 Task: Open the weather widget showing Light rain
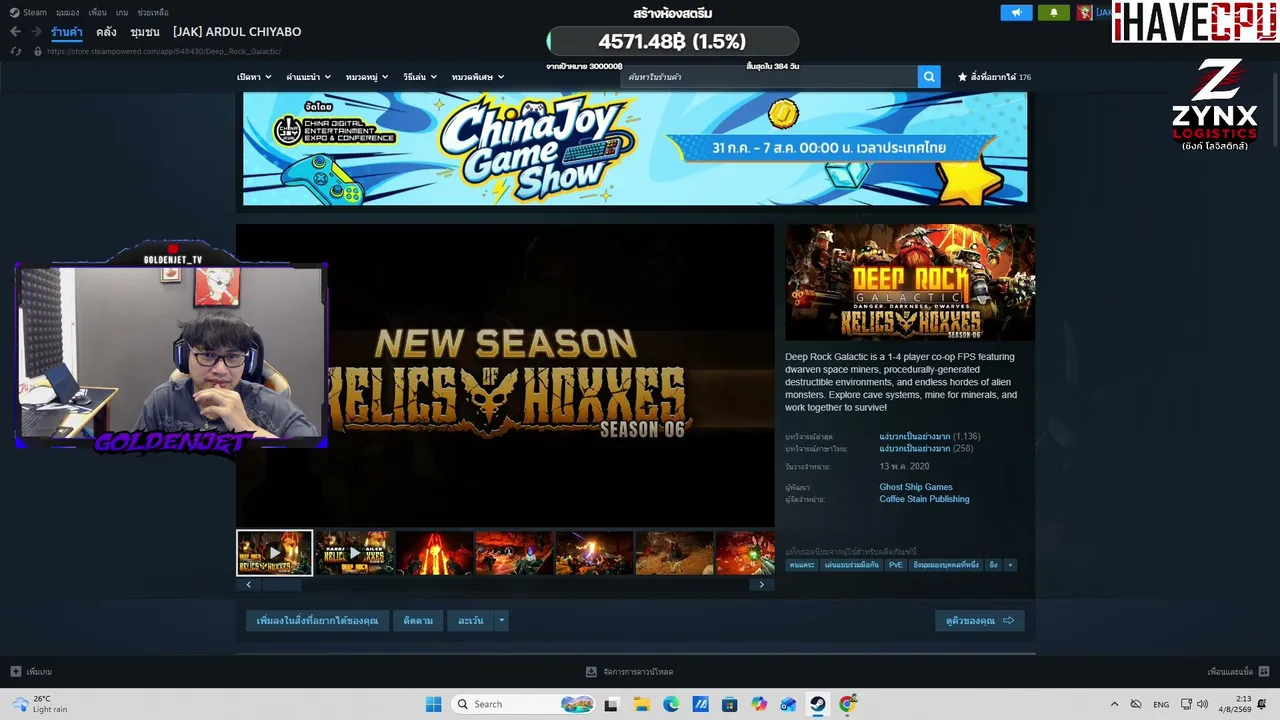[40, 704]
